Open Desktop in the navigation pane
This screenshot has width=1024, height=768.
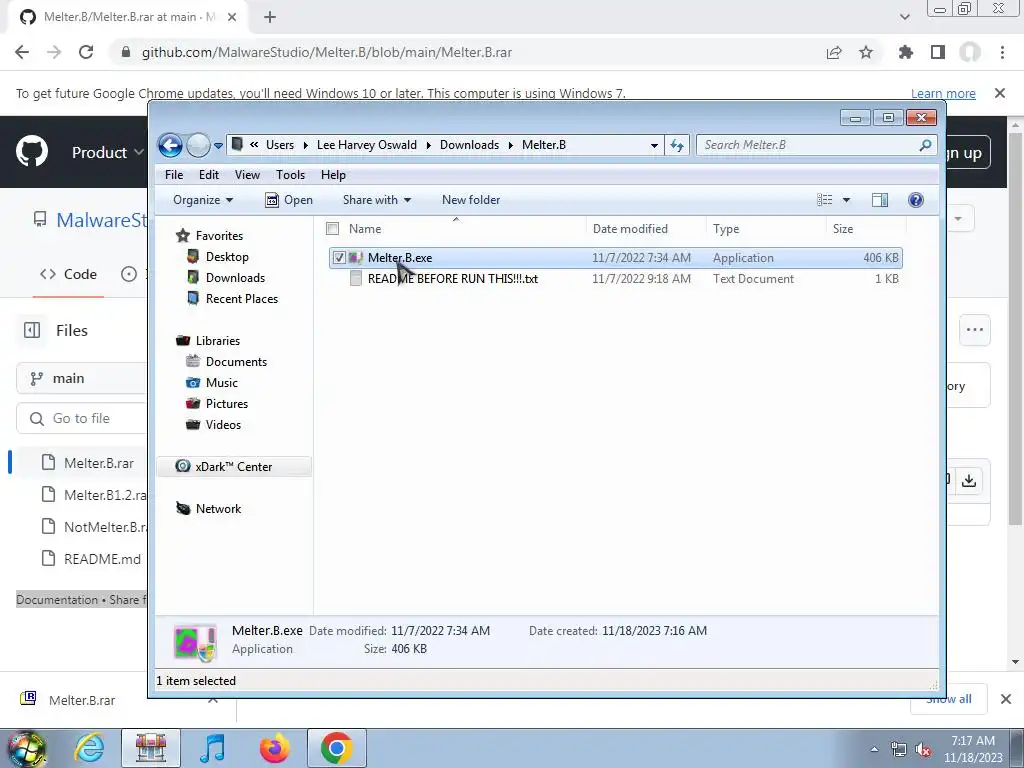227,257
